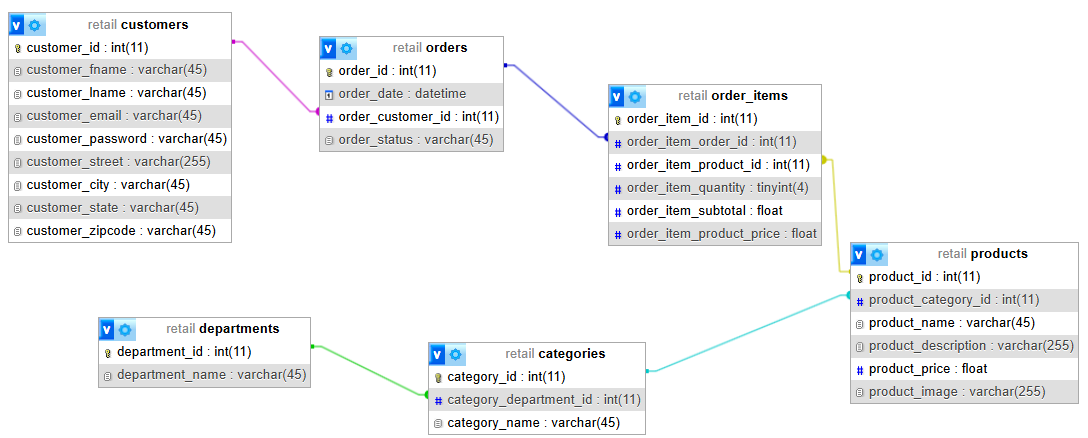Image resolution: width=1088 pixels, height=438 pixels.
Task: Select the retail customers table title
Action: pos(138,25)
